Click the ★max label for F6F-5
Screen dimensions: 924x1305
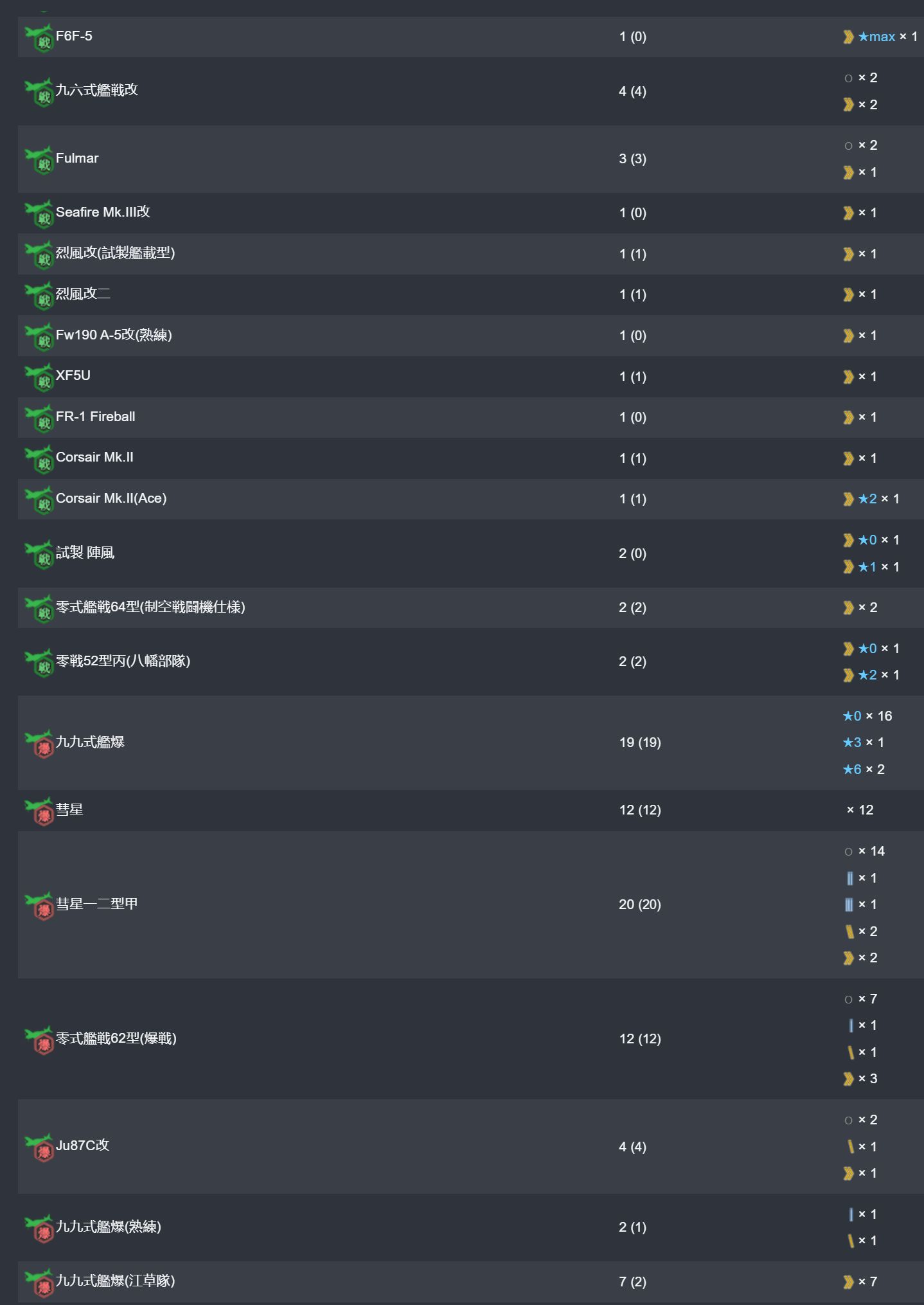(x=876, y=37)
